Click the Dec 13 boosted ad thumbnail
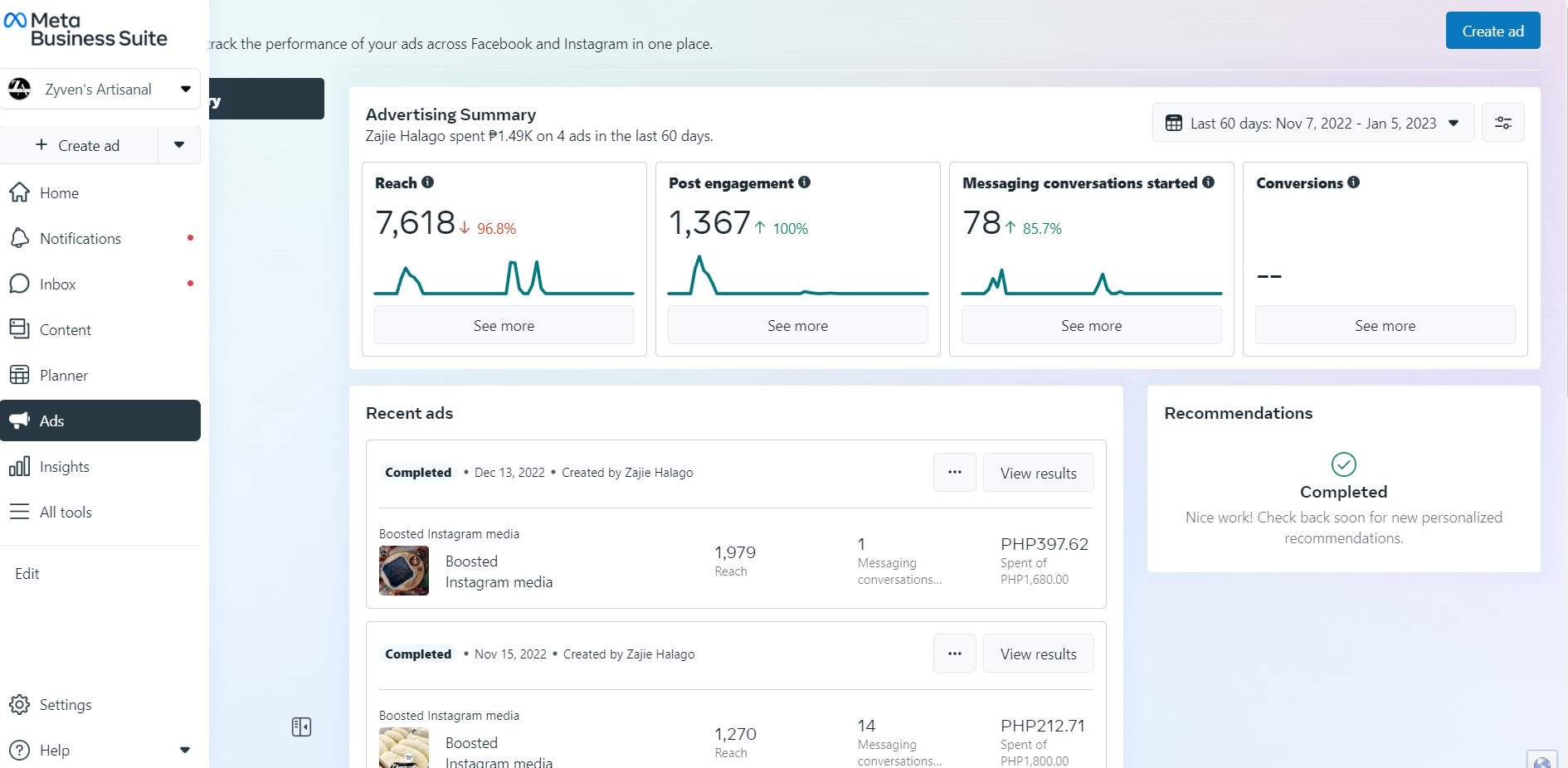This screenshot has width=1568, height=768. 404,571
